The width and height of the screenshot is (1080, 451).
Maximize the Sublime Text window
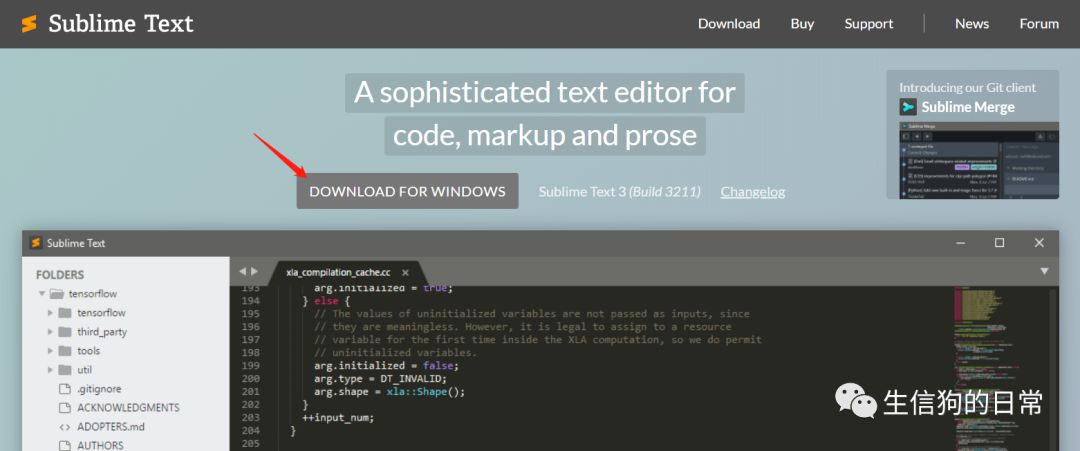[999, 243]
